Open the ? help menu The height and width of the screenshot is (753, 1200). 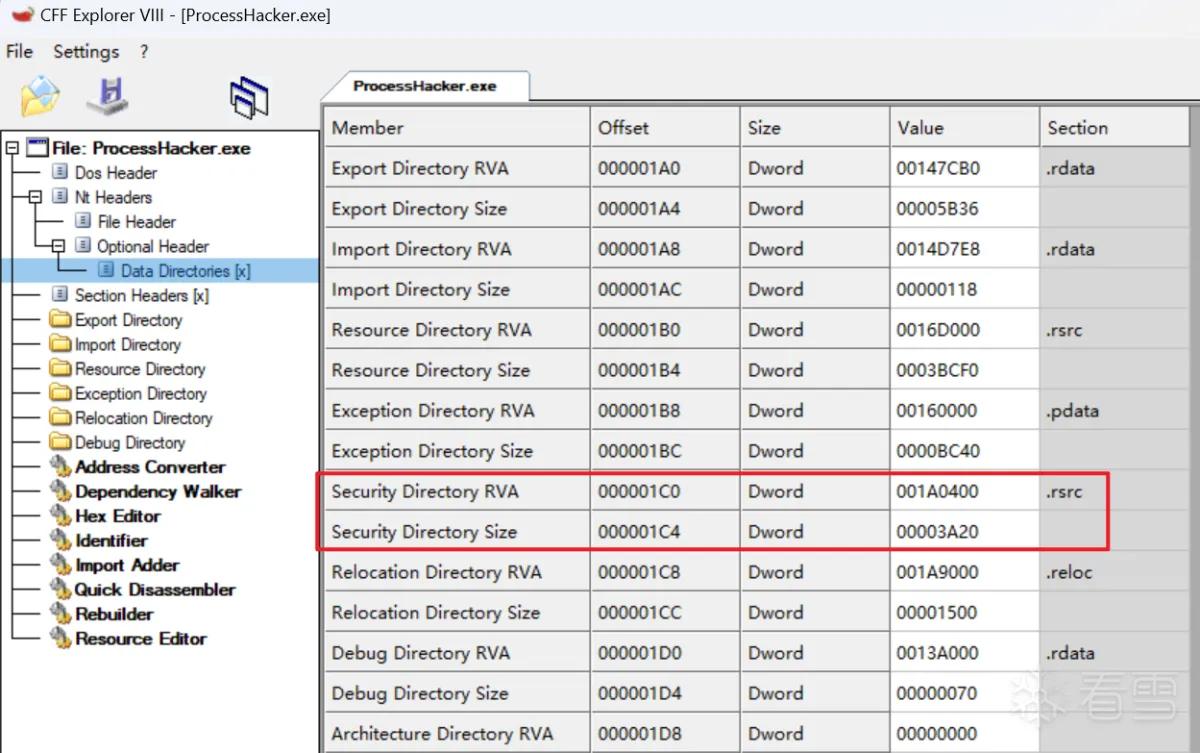pos(144,52)
